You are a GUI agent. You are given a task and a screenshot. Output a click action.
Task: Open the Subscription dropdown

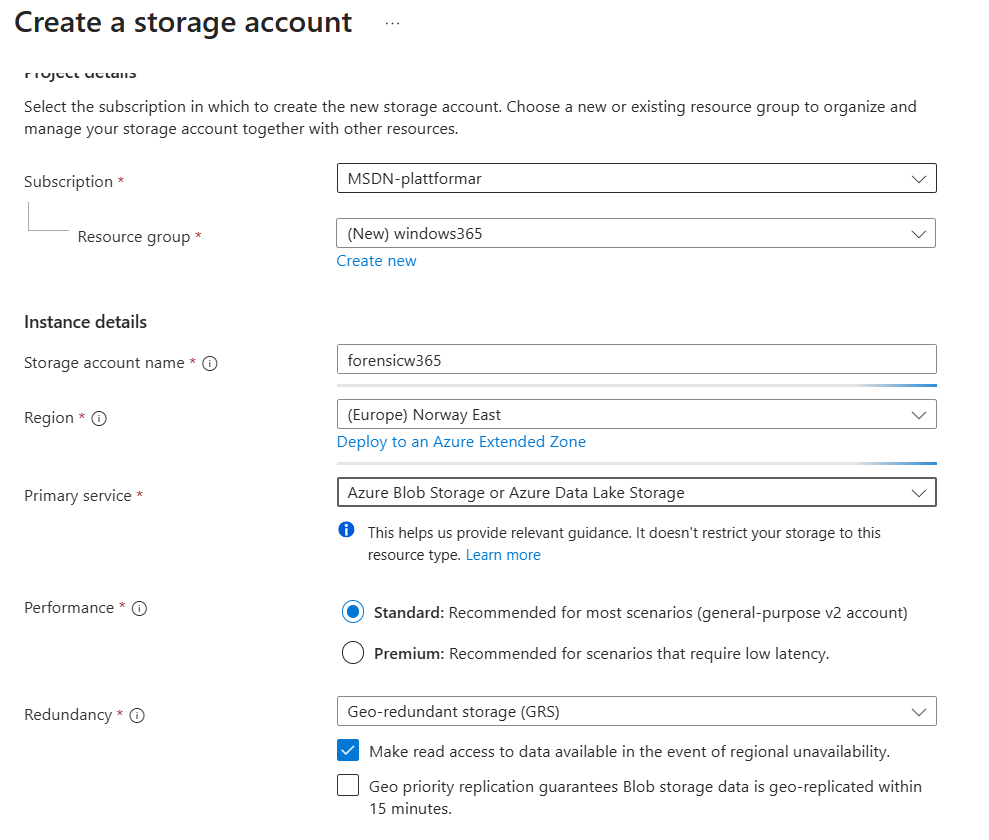click(x=636, y=178)
